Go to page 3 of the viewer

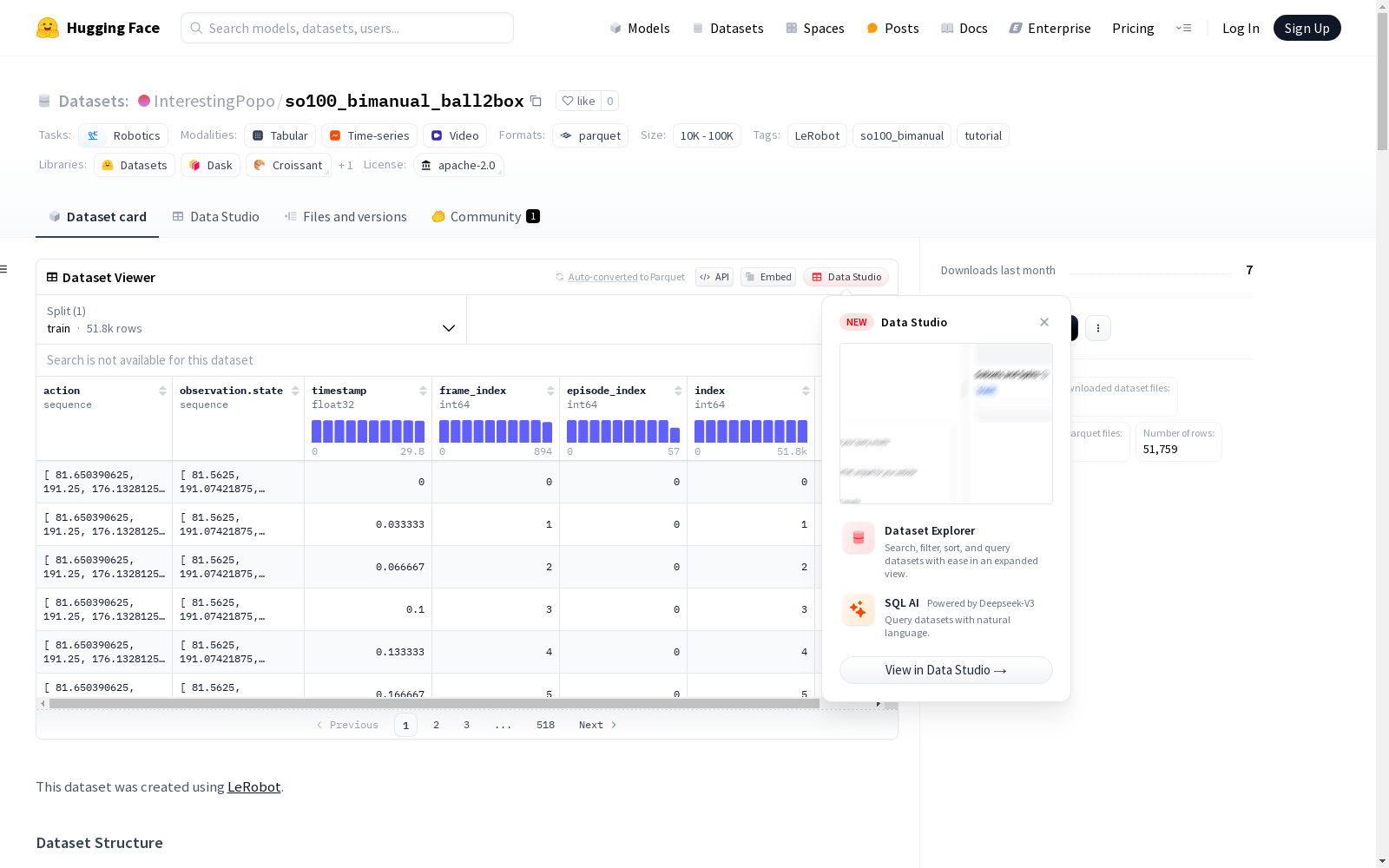466,725
